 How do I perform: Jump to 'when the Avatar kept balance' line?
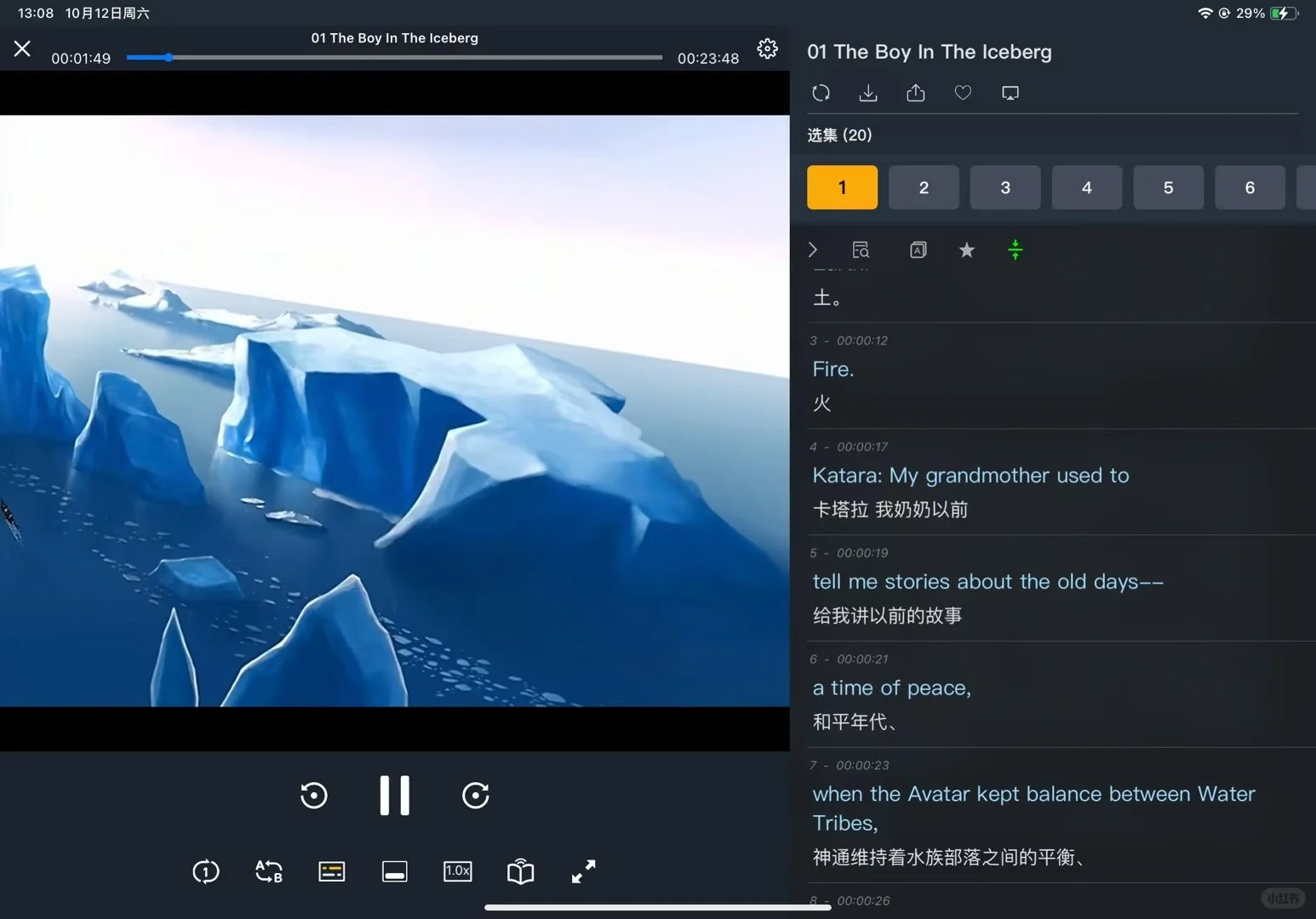tap(1033, 808)
